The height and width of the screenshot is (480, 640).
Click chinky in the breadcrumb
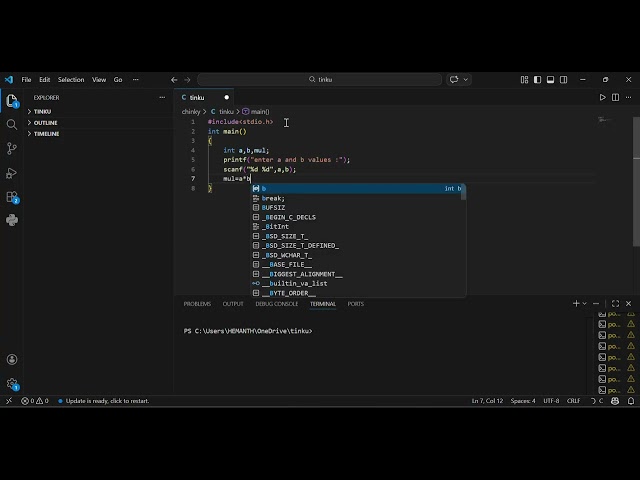tap(191, 112)
